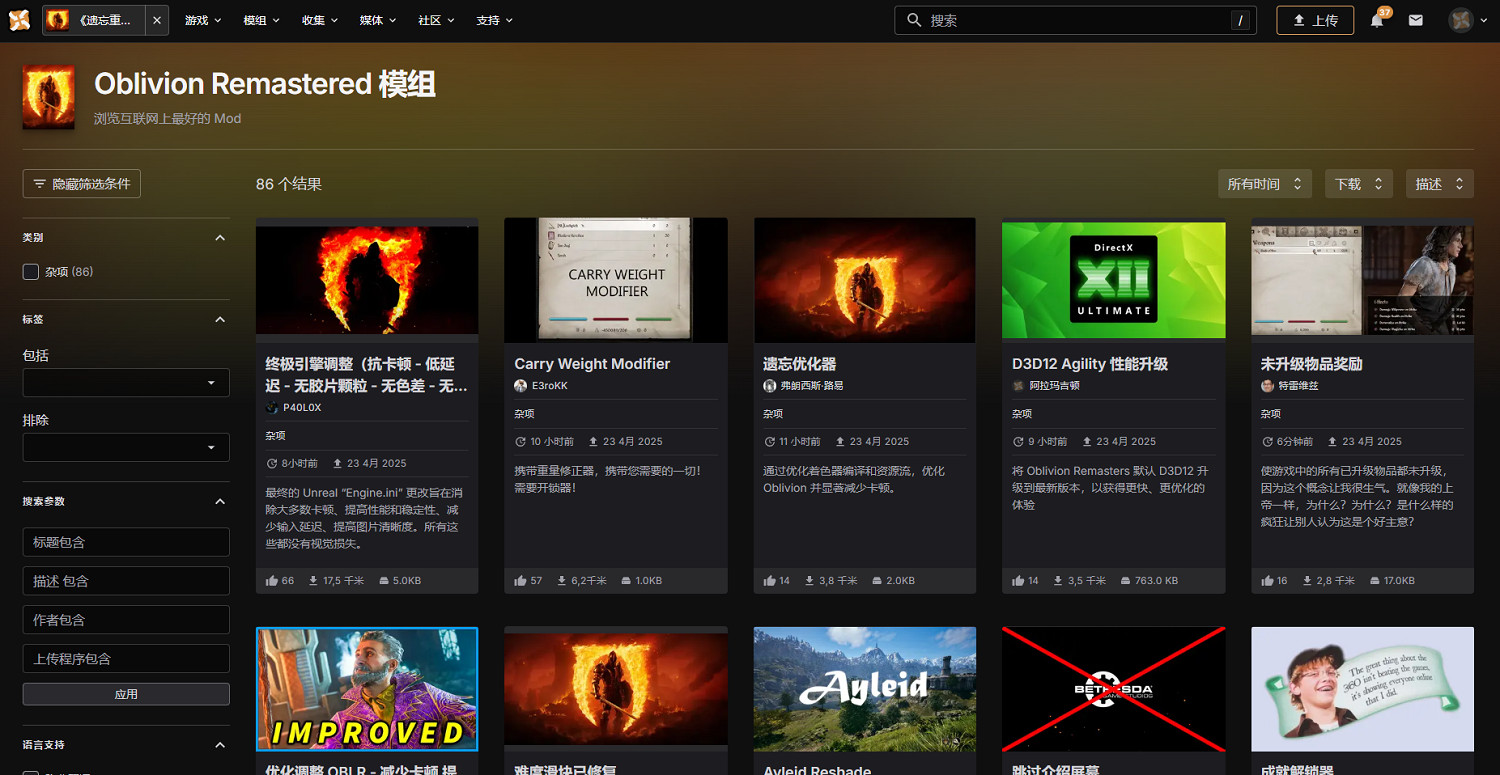Open the mail inbox icon
The image size is (1500, 775).
[x=1415, y=20]
